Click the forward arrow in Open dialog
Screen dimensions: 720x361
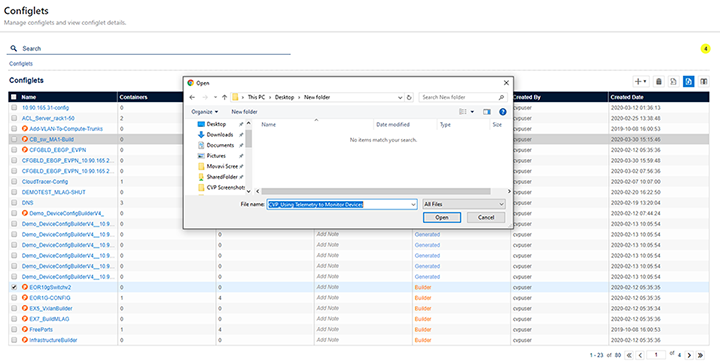click(205, 97)
